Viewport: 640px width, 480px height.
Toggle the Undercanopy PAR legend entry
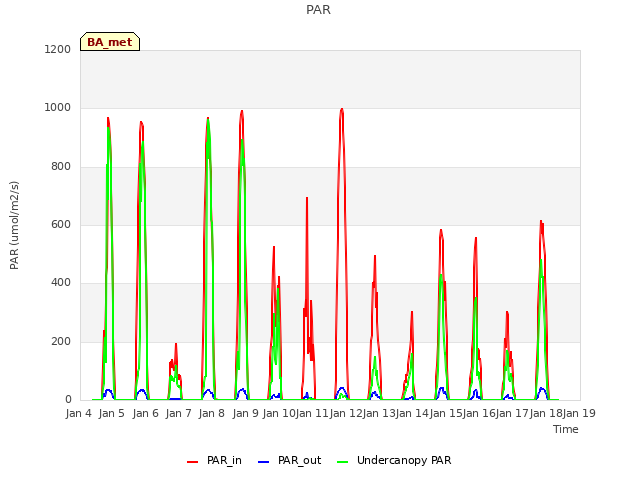click(x=394, y=460)
